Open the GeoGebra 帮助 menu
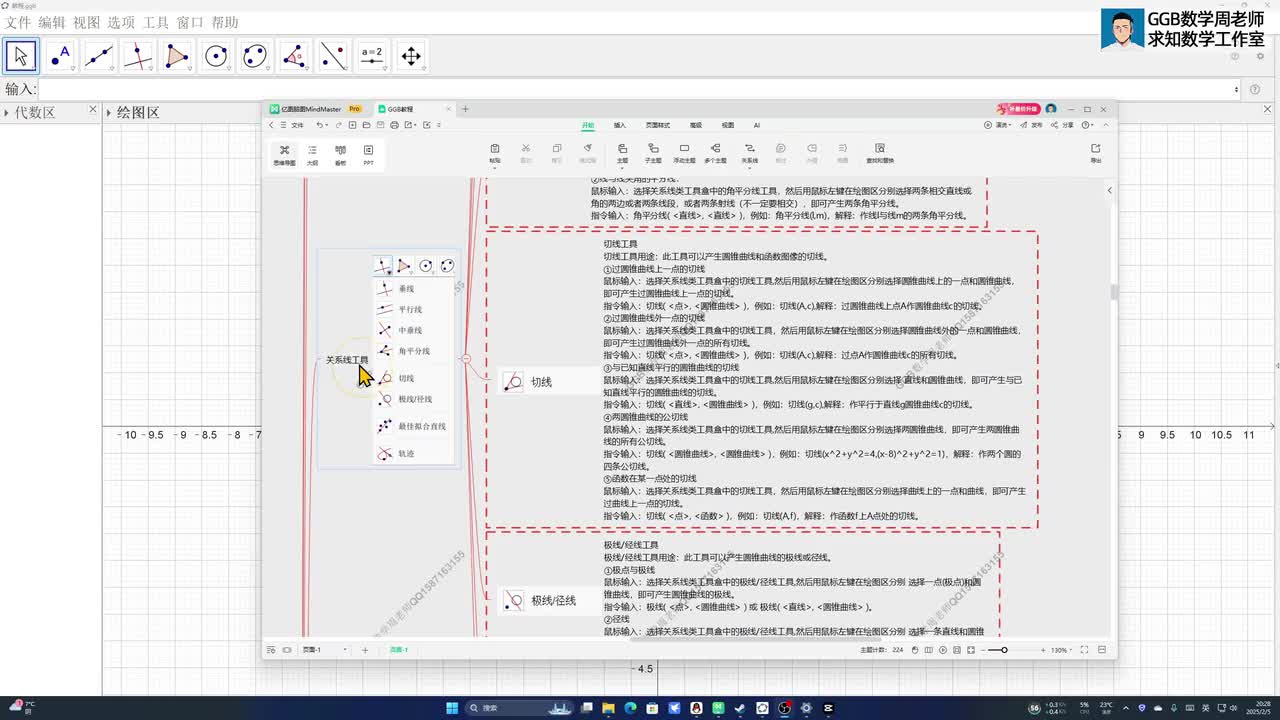 (225, 22)
